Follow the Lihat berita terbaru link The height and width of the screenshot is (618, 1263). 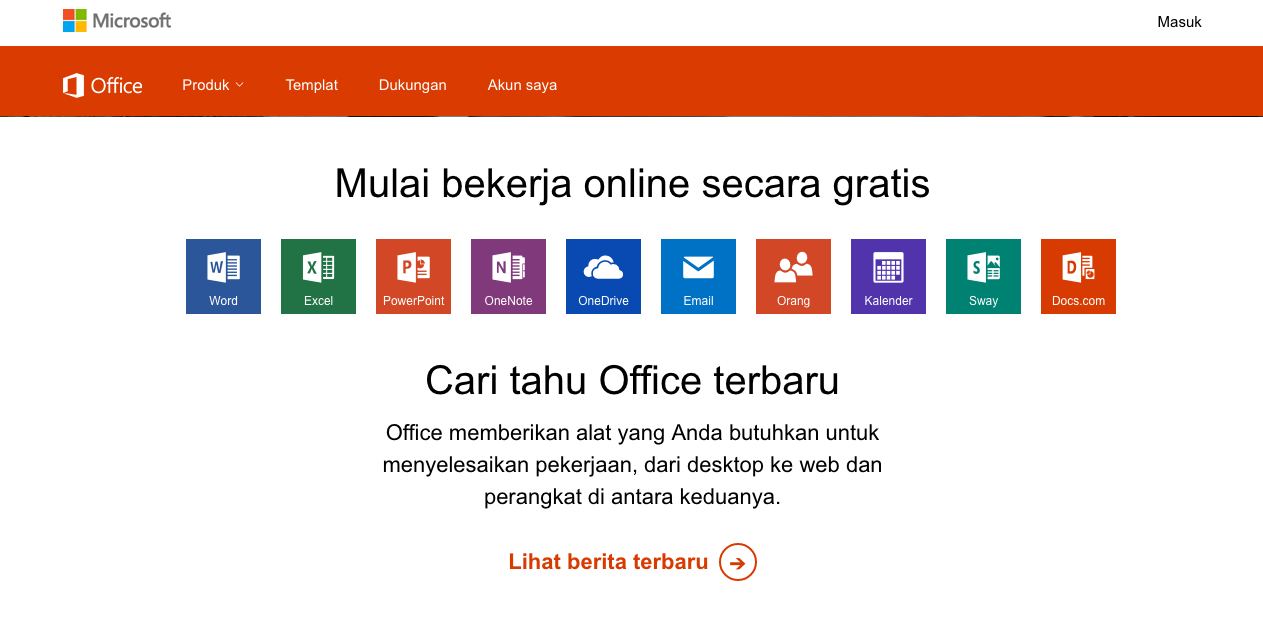pyautogui.click(x=608, y=561)
